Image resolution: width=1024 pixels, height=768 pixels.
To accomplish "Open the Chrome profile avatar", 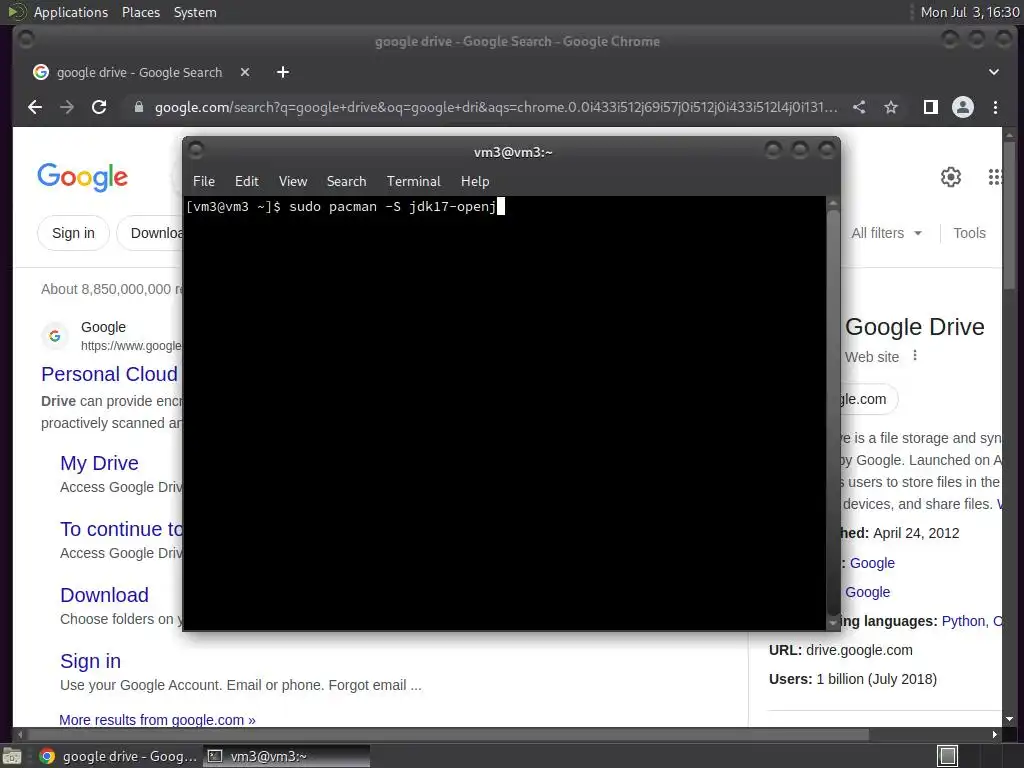I will point(963,107).
